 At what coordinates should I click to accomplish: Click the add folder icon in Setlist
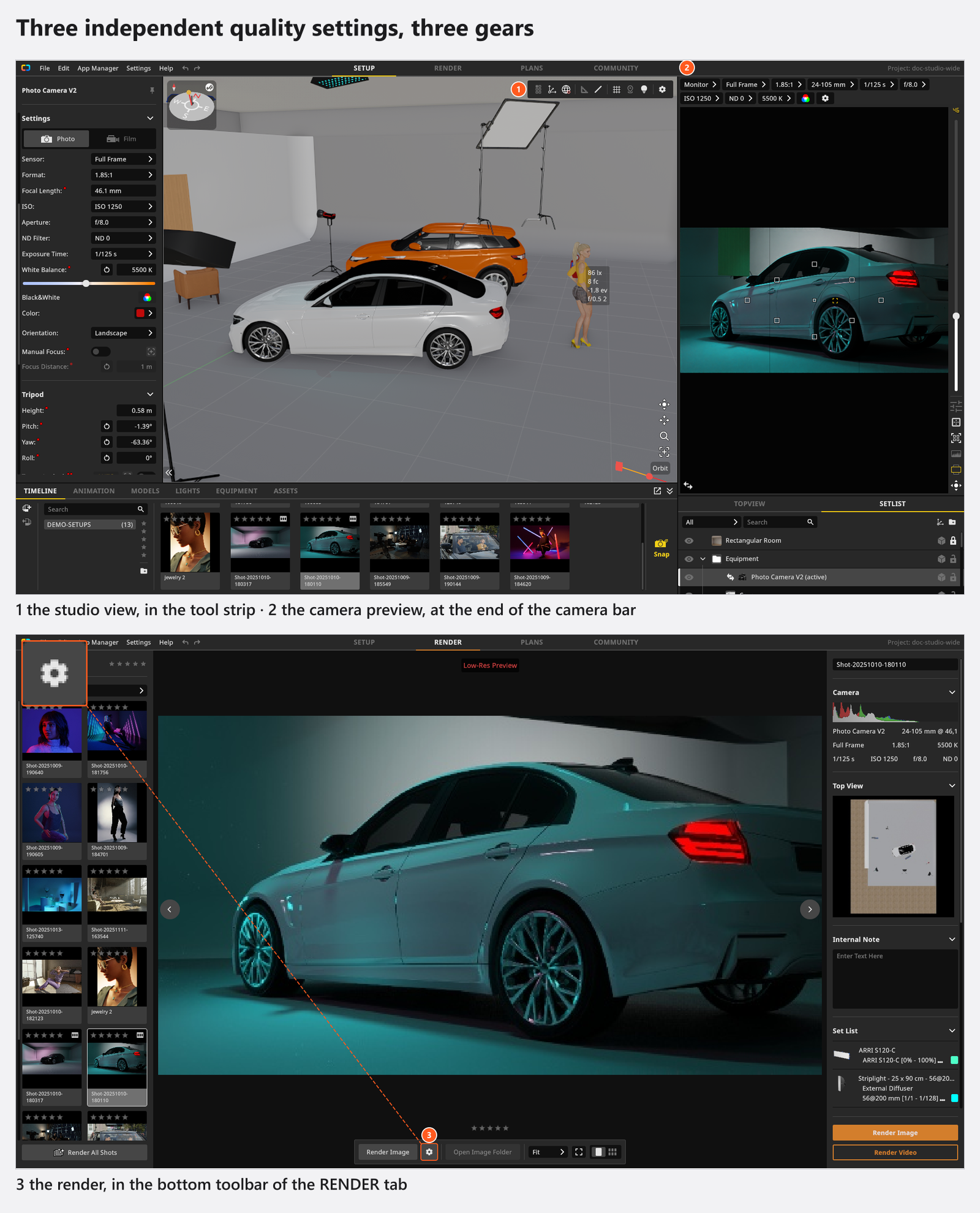[952, 522]
